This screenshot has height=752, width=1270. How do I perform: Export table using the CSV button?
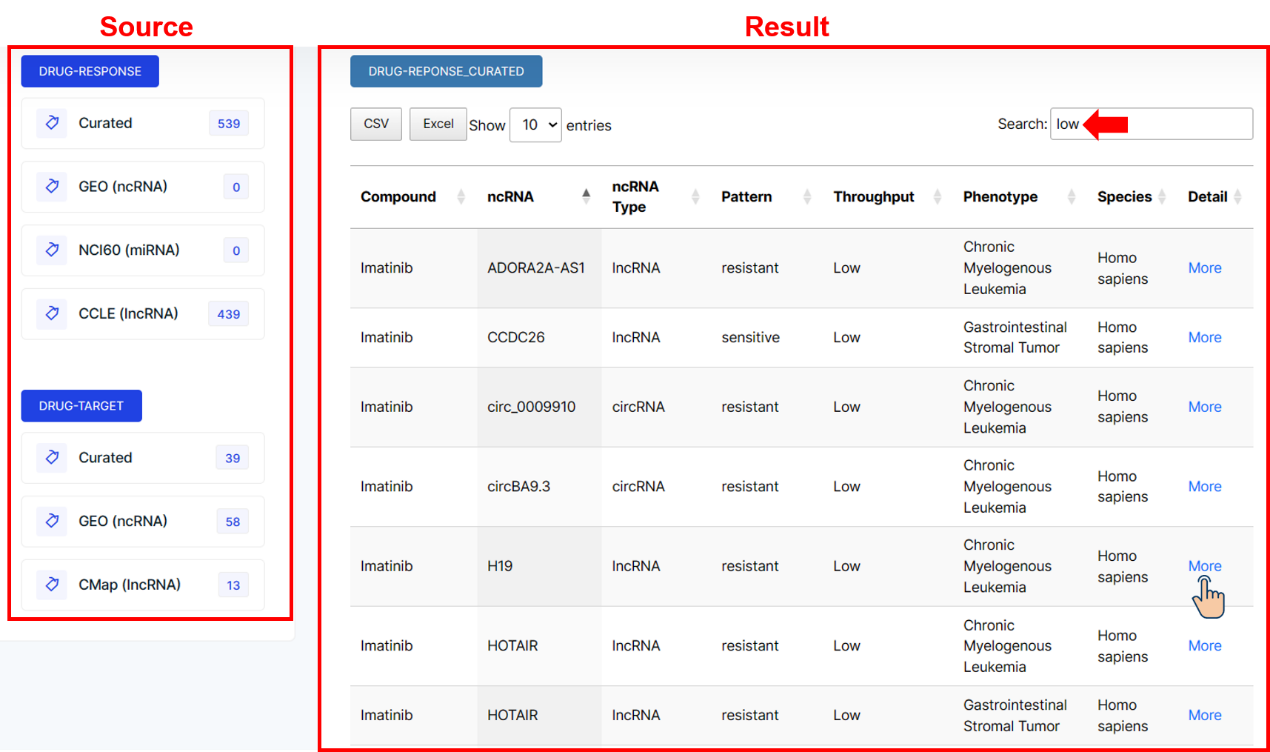[376, 124]
